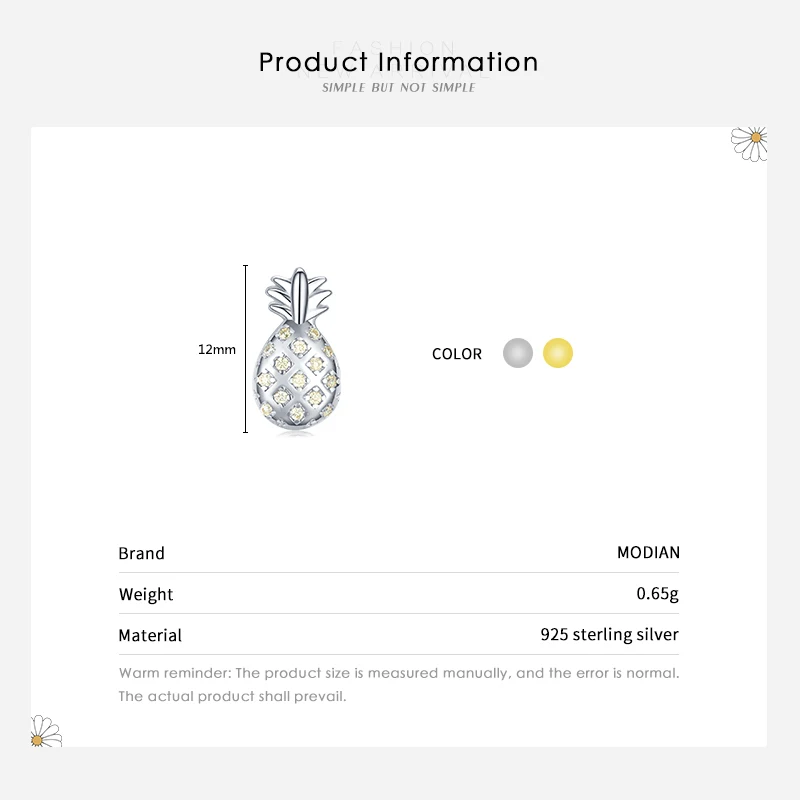Image resolution: width=800 pixels, height=800 pixels.
Task: Click the Weight row label
Action: (146, 594)
